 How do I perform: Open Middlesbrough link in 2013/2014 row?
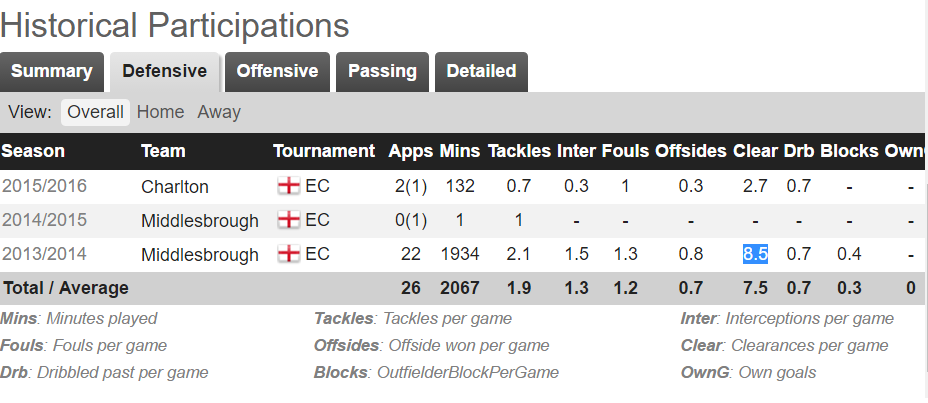pyautogui.click(x=199, y=255)
